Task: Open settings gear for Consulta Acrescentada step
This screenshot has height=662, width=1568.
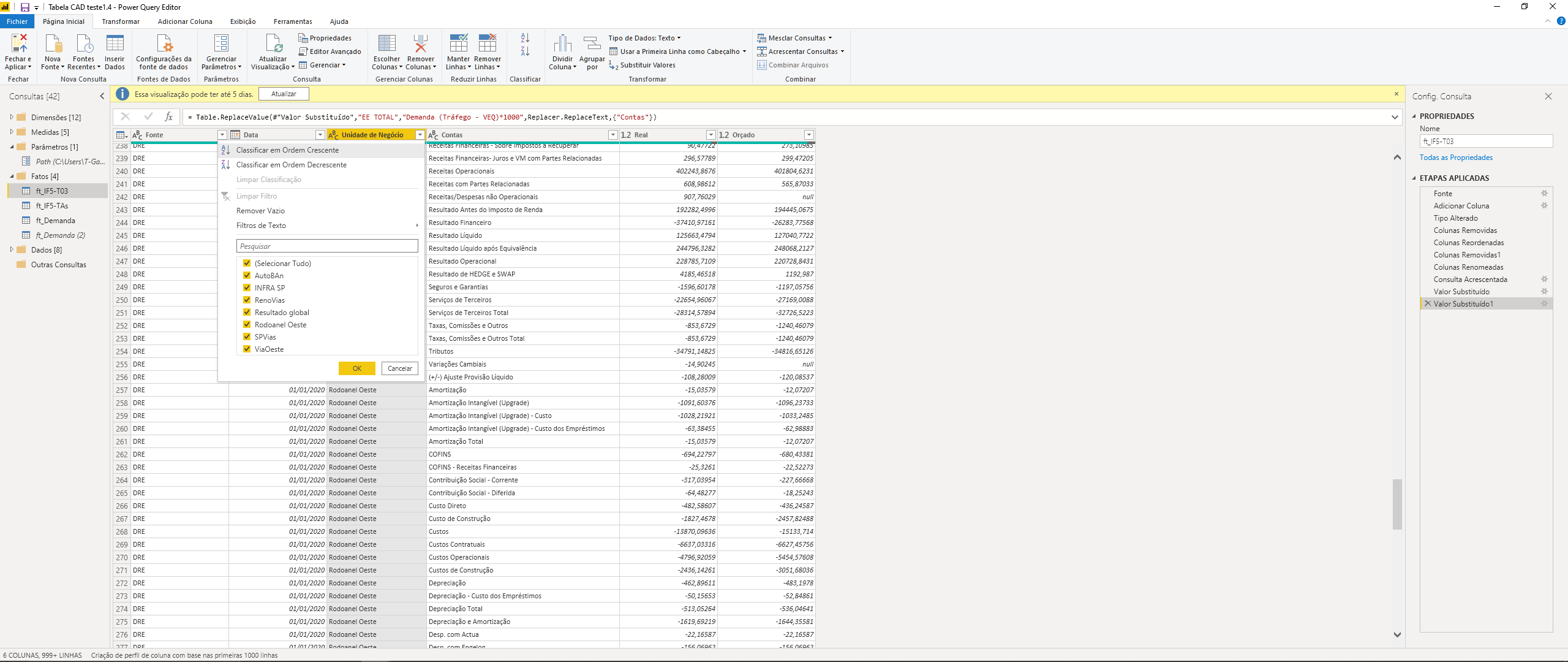Action: (x=1544, y=280)
